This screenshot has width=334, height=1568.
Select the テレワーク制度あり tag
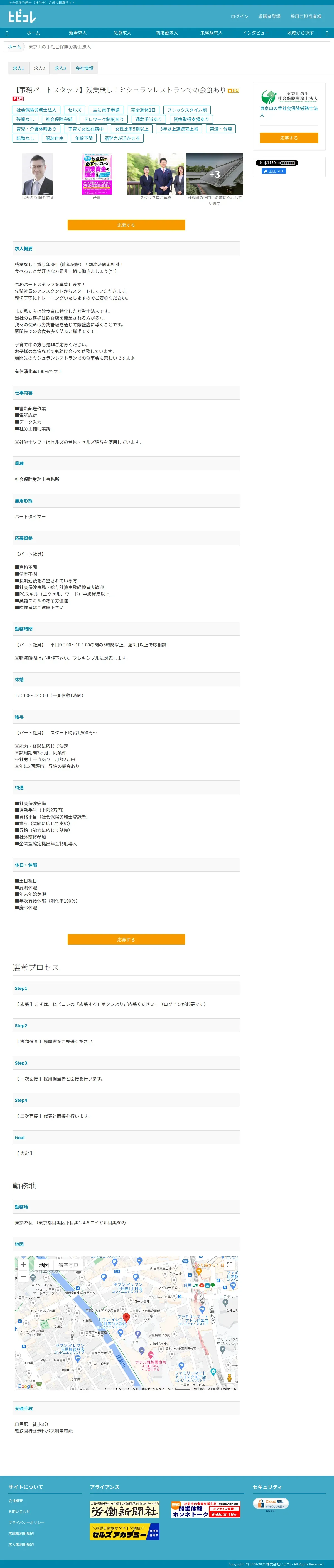104,119
